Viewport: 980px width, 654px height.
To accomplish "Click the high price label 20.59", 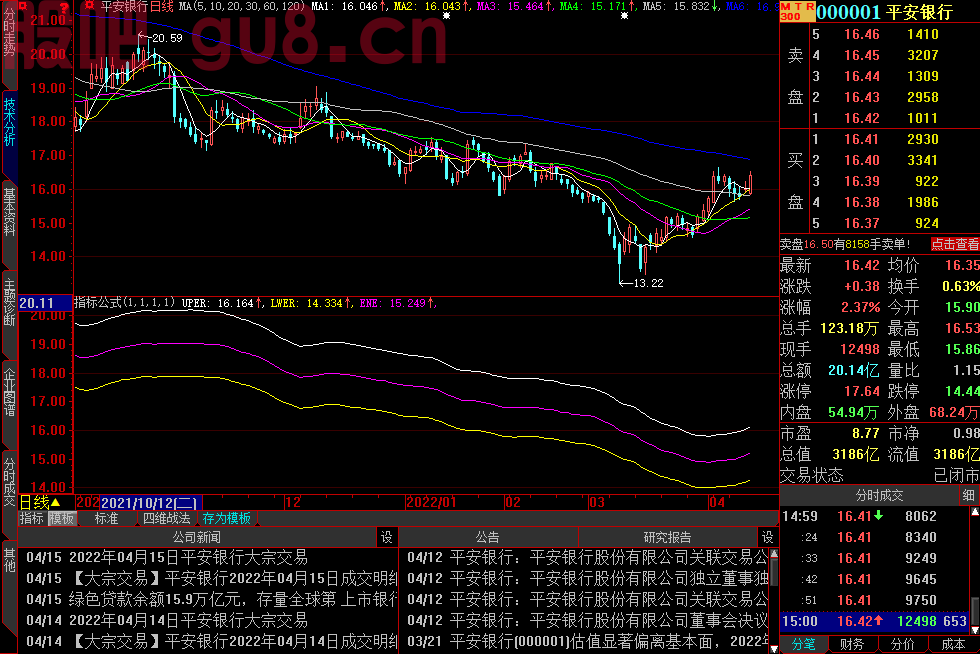I will point(167,38).
